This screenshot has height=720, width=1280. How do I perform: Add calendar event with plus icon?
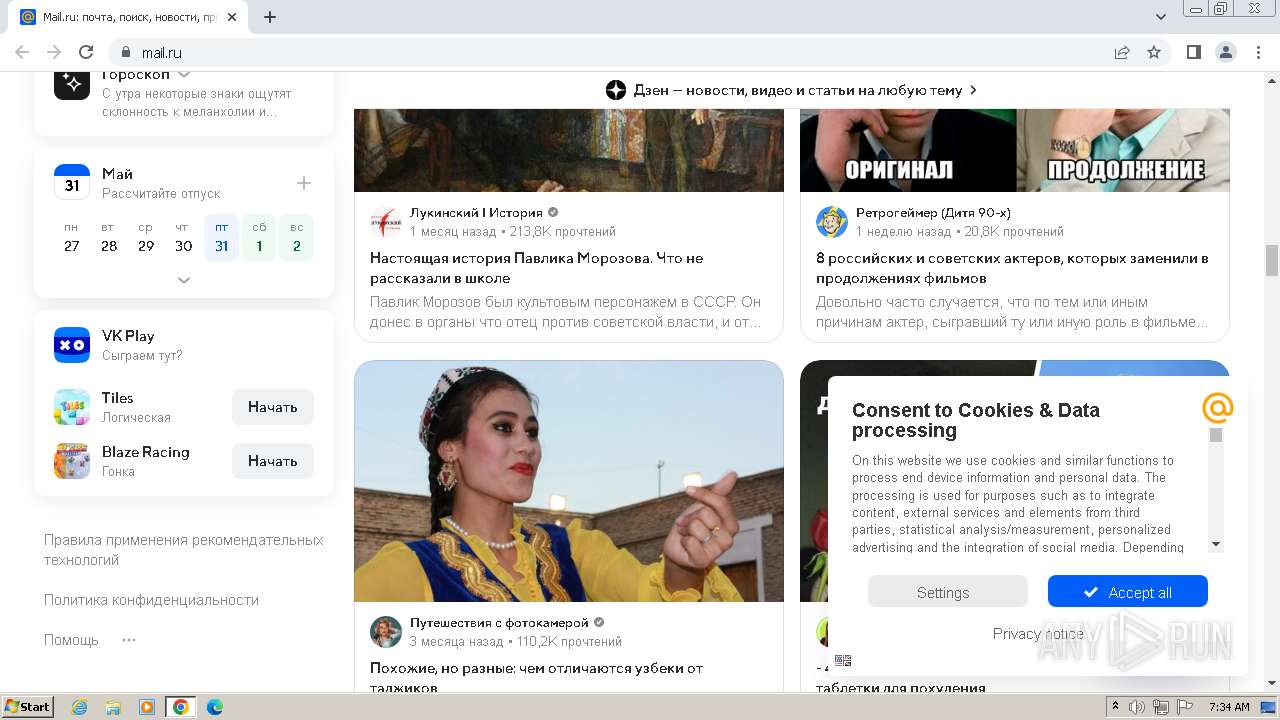click(x=304, y=183)
